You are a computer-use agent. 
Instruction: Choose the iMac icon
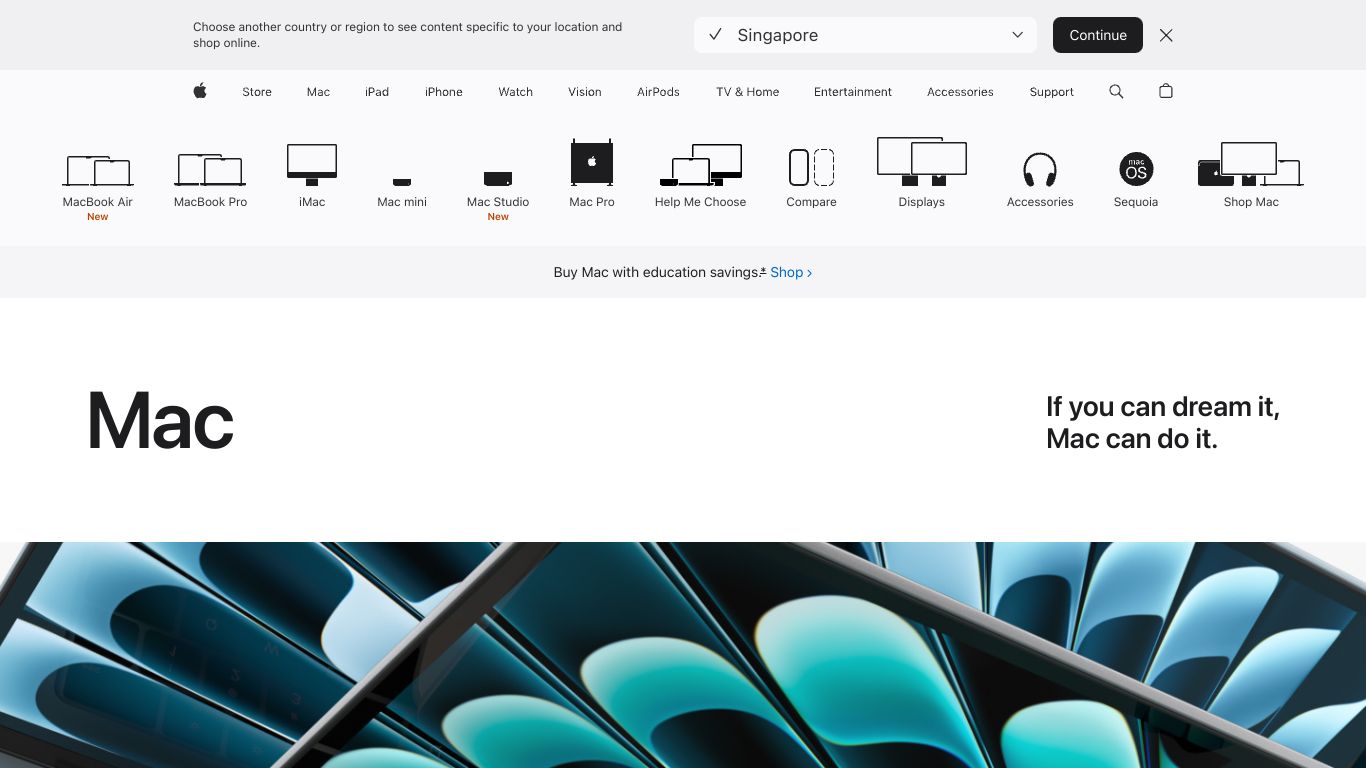click(x=312, y=165)
